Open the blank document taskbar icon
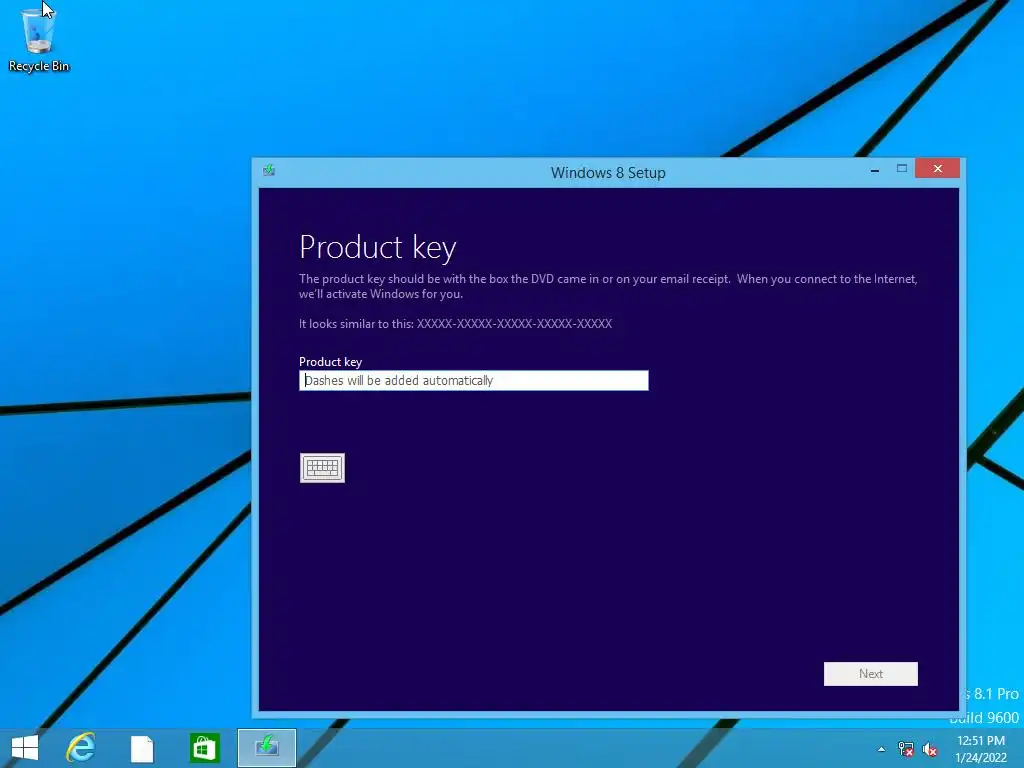 142,748
